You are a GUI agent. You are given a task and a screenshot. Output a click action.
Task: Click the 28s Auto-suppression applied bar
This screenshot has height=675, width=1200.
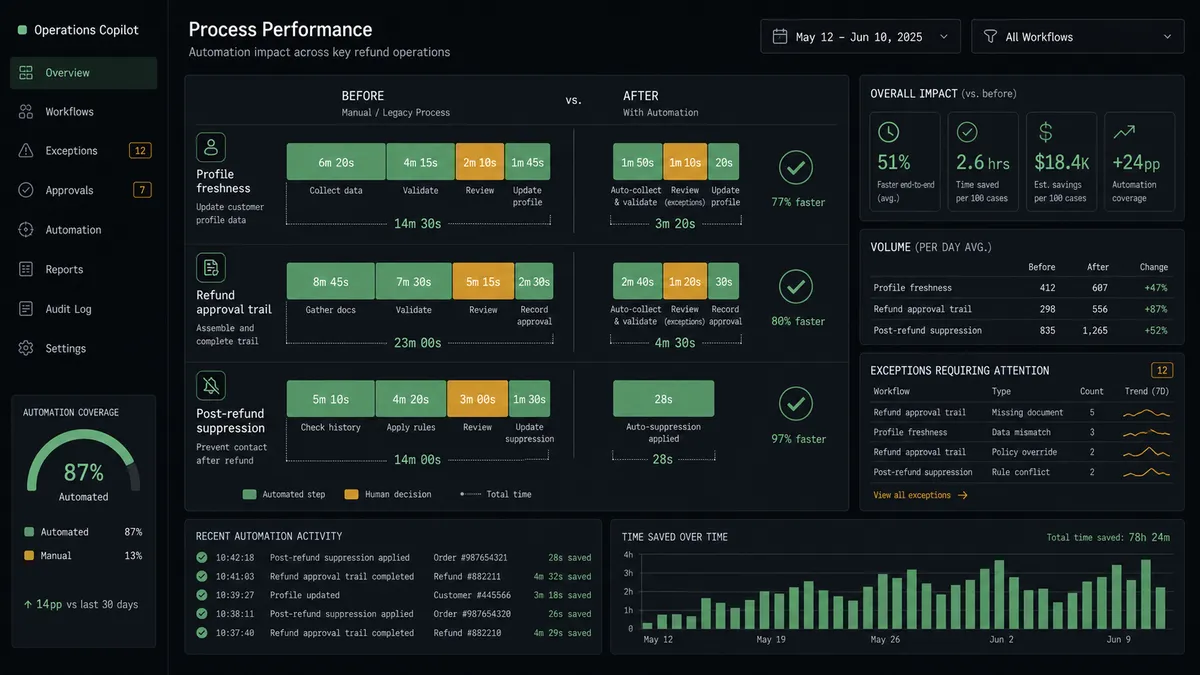(x=663, y=398)
